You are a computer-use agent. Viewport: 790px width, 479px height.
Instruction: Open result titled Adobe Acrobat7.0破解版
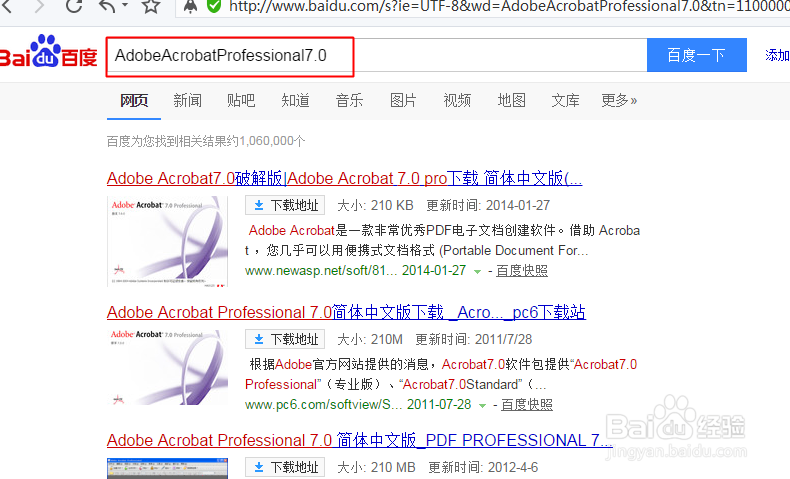click(344, 178)
